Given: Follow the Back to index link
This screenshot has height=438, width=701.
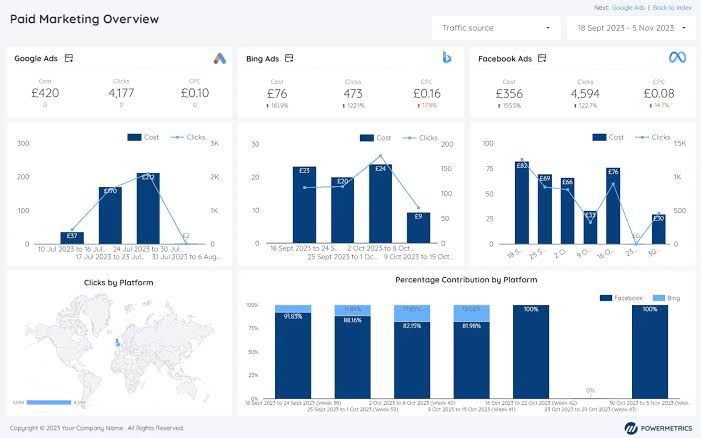Looking at the screenshot, I should 672,8.
